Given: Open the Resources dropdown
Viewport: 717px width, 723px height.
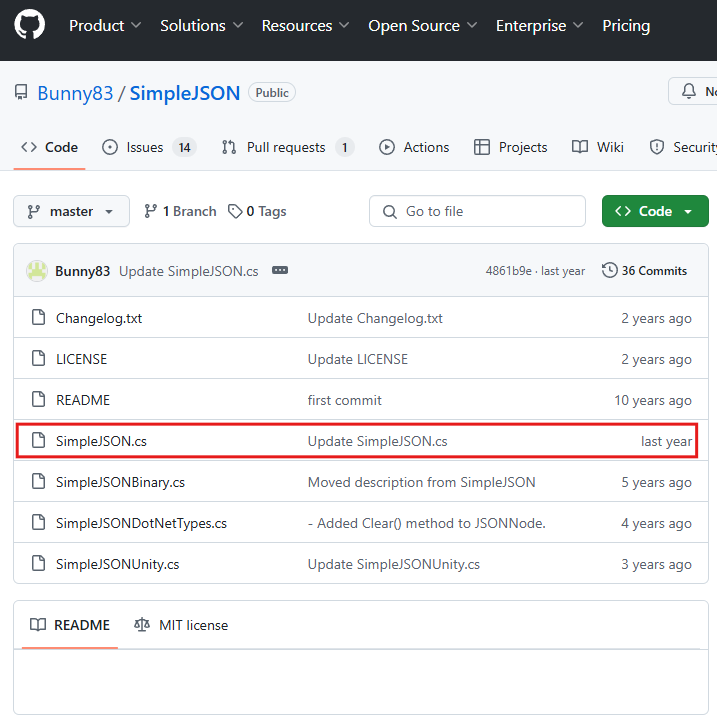Looking at the screenshot, I should pyautogui.click(x=305, y=25).
